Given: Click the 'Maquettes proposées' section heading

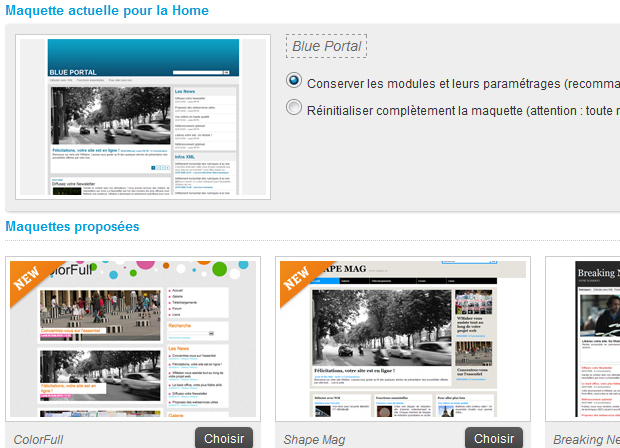Looking at the screenshot, I should pyautogui.click(x=72, y=226).
